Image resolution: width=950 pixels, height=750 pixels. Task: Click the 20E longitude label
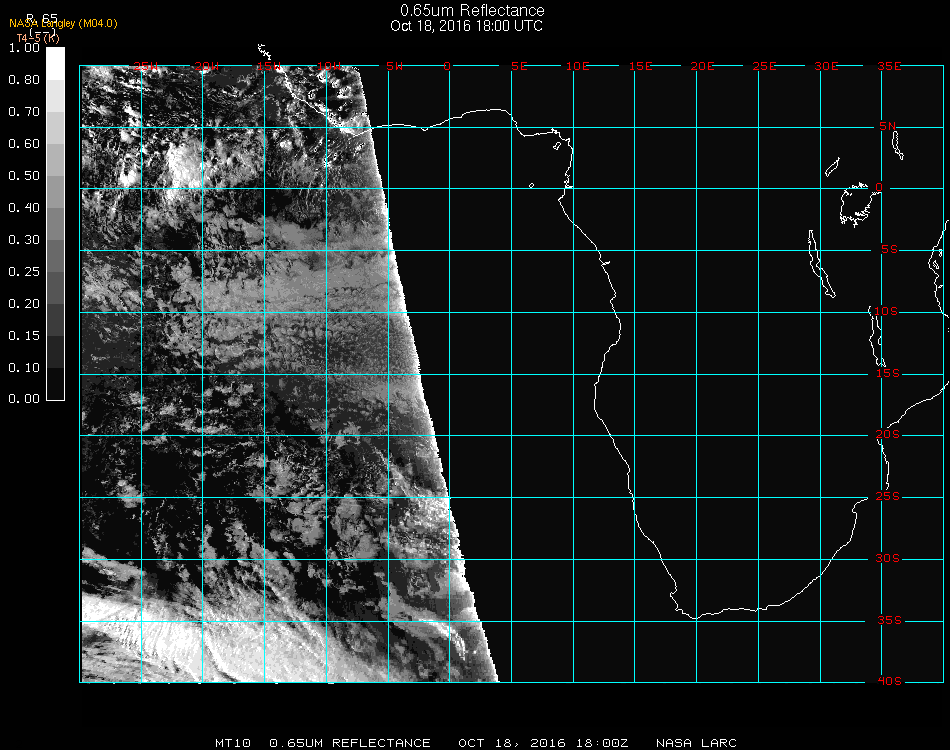point(702,67)
